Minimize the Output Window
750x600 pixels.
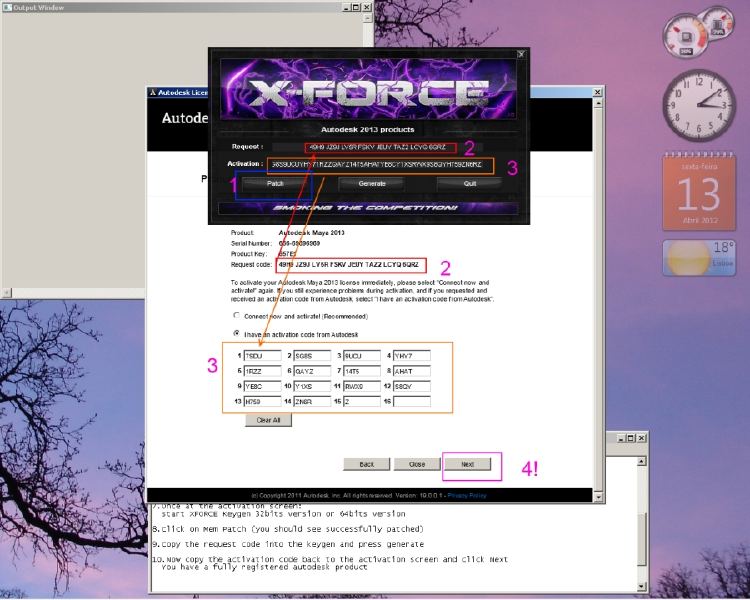pyautogui.click(x=346, y=8)
